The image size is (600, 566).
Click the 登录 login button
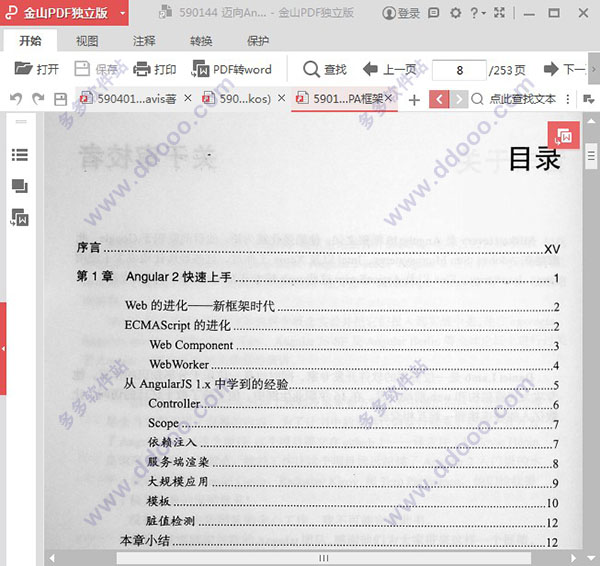(x=401, y=13)
